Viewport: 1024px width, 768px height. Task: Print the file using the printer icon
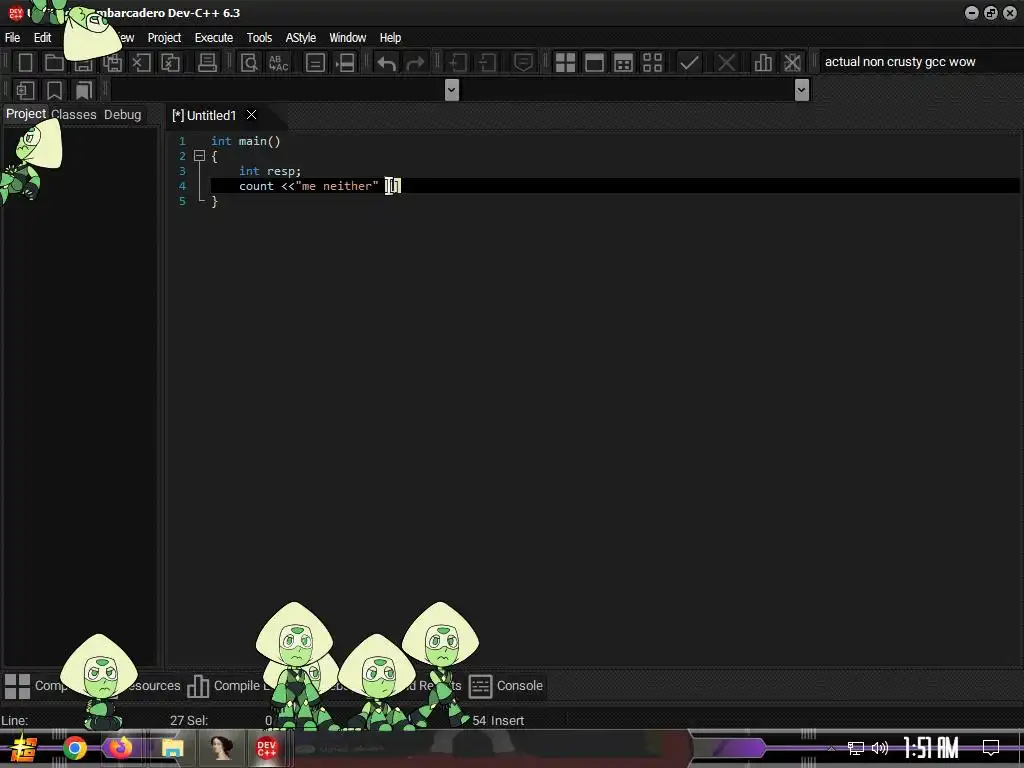[x=207, y=63]
